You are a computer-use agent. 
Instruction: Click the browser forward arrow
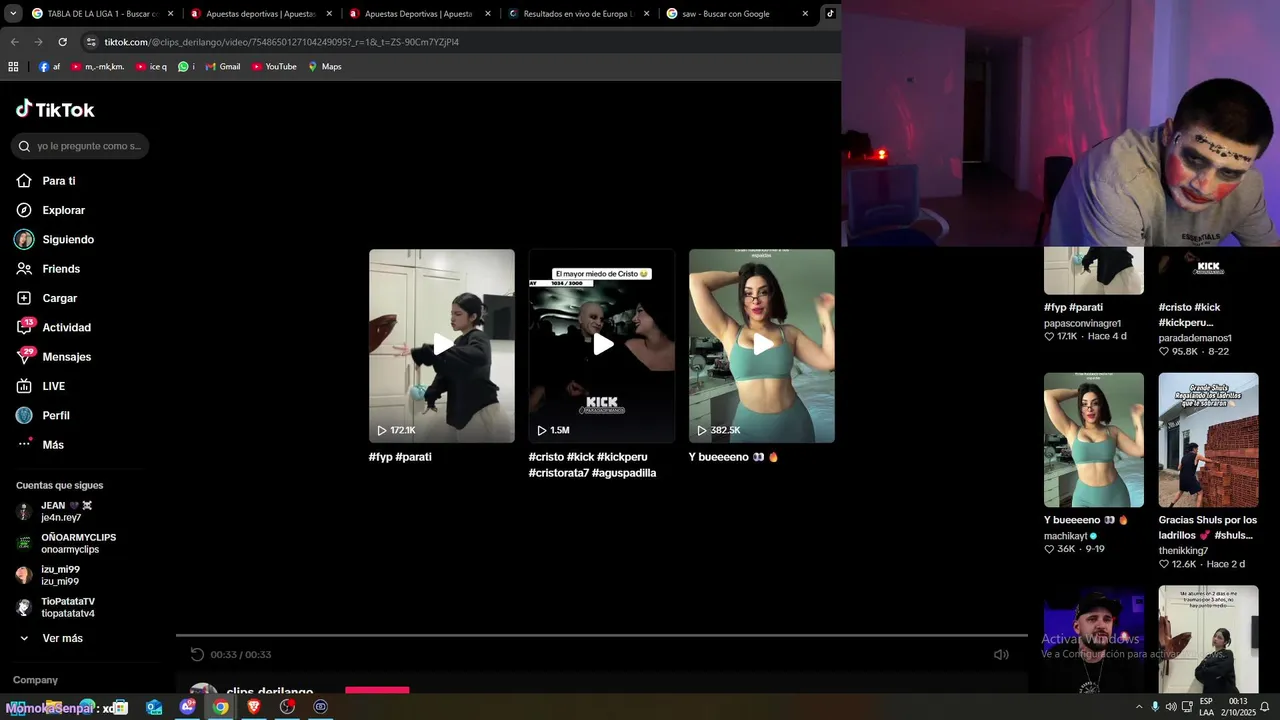coord(38,42)
